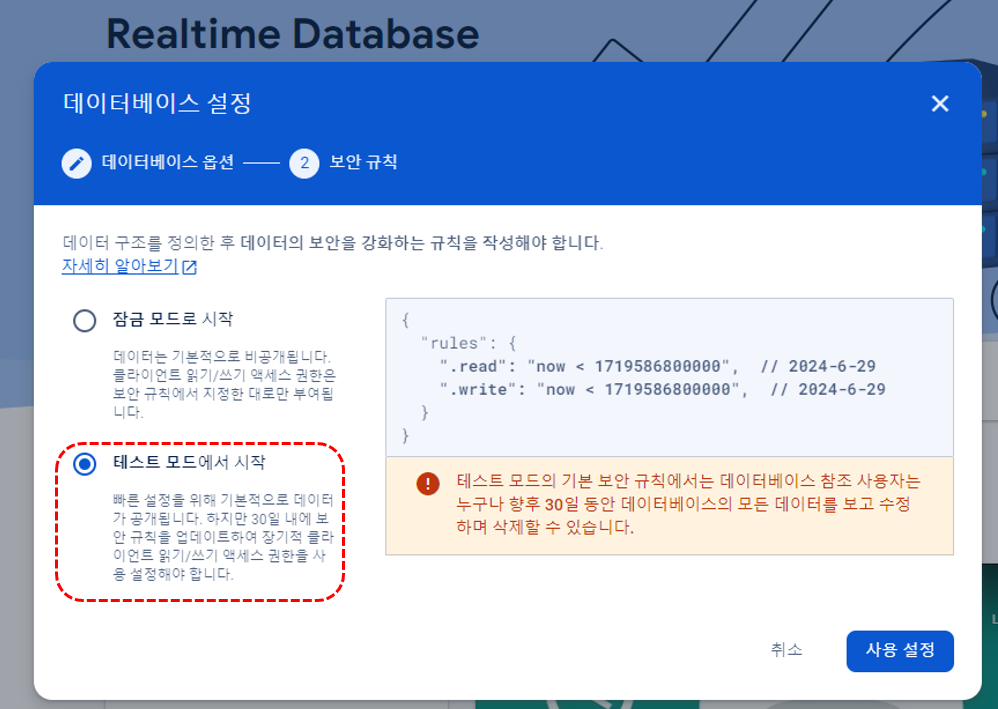The height and width of the screenshot is (709, 998).
Task: Click the 사용 설정 button
Action: pyautogui.click(x=900, y=650)
